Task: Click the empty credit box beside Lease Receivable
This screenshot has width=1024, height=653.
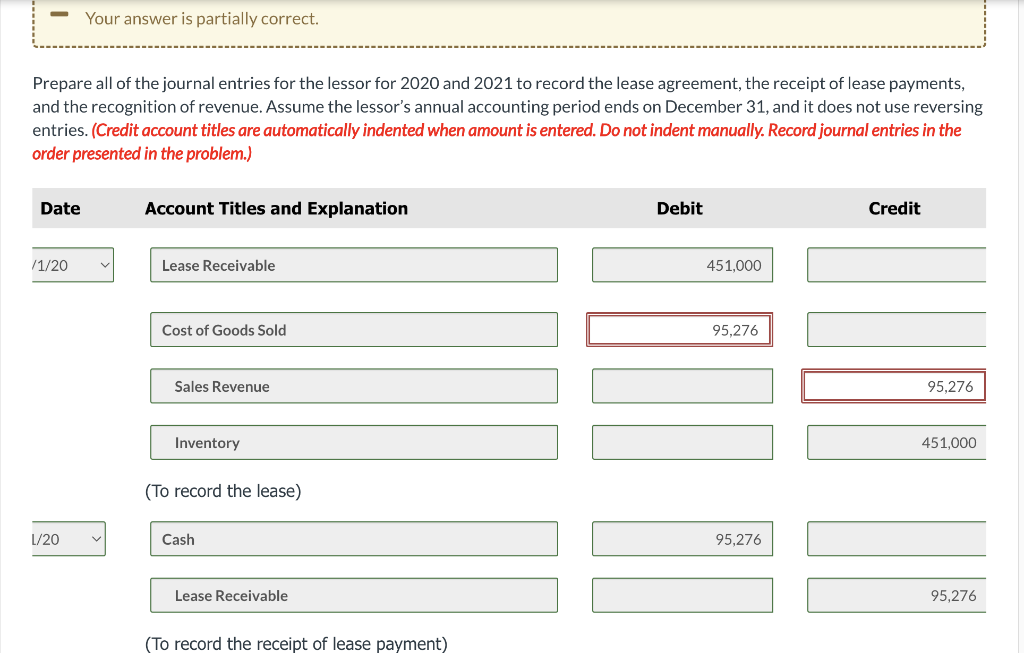Action: [x=895, y=264]
